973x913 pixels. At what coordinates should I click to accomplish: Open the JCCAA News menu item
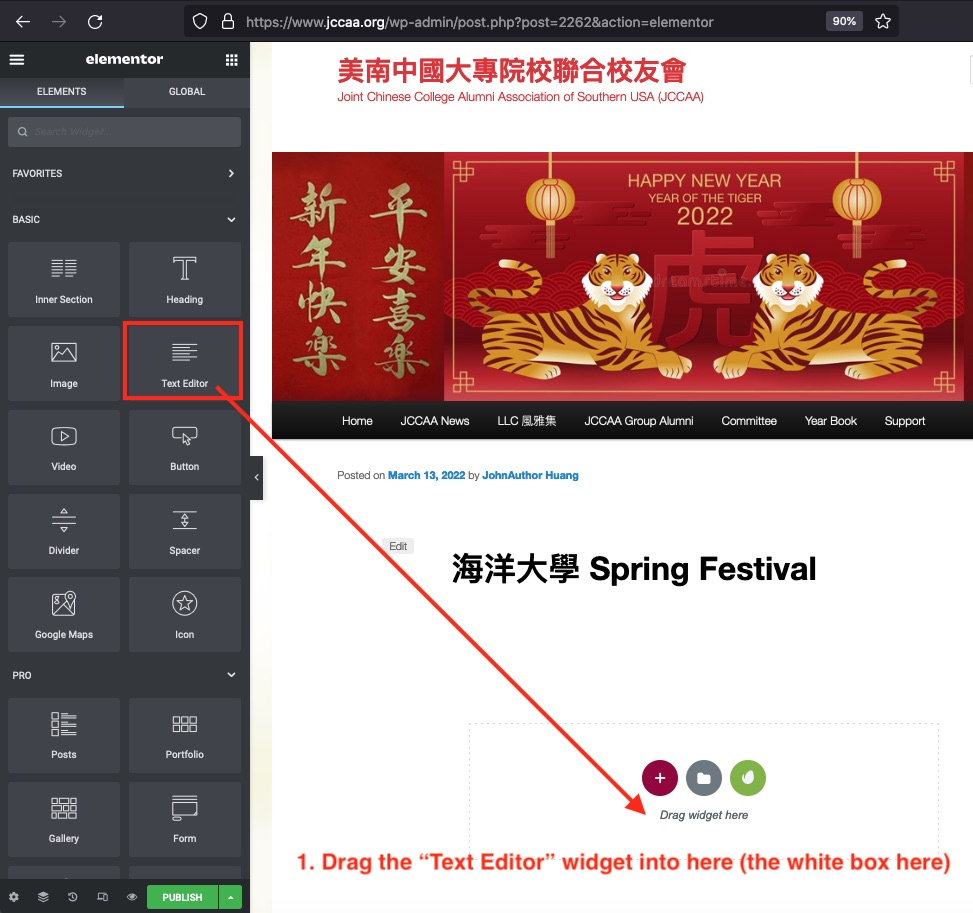point(434,421)
